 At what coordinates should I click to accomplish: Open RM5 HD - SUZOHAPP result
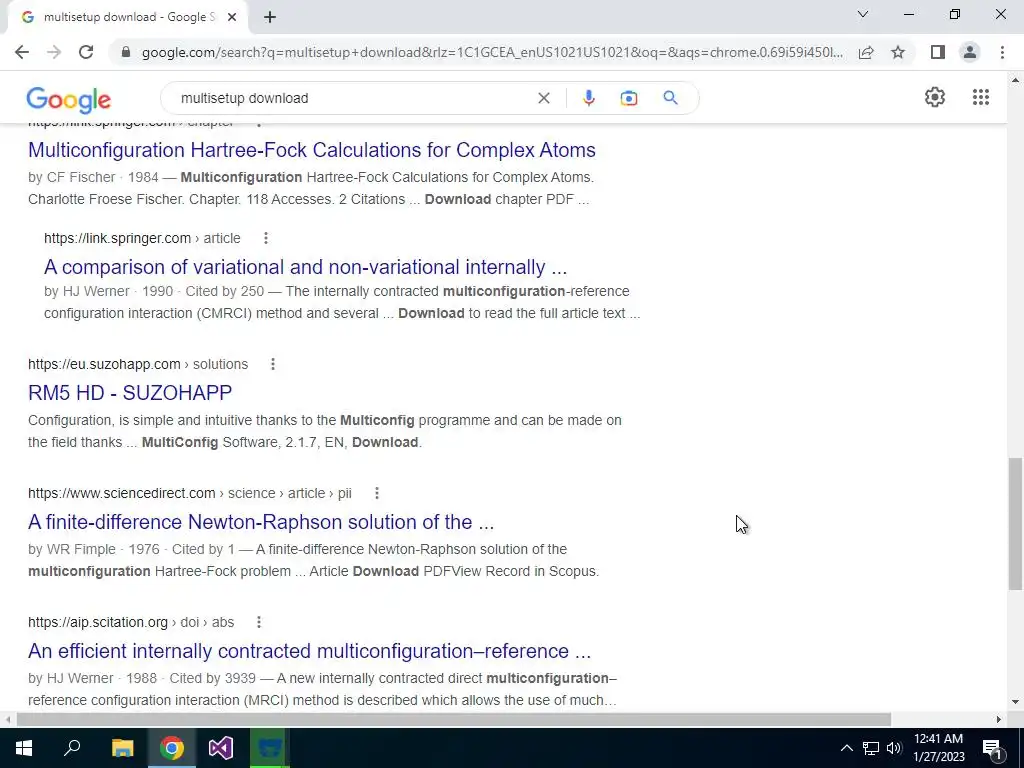tap(130, 392)
